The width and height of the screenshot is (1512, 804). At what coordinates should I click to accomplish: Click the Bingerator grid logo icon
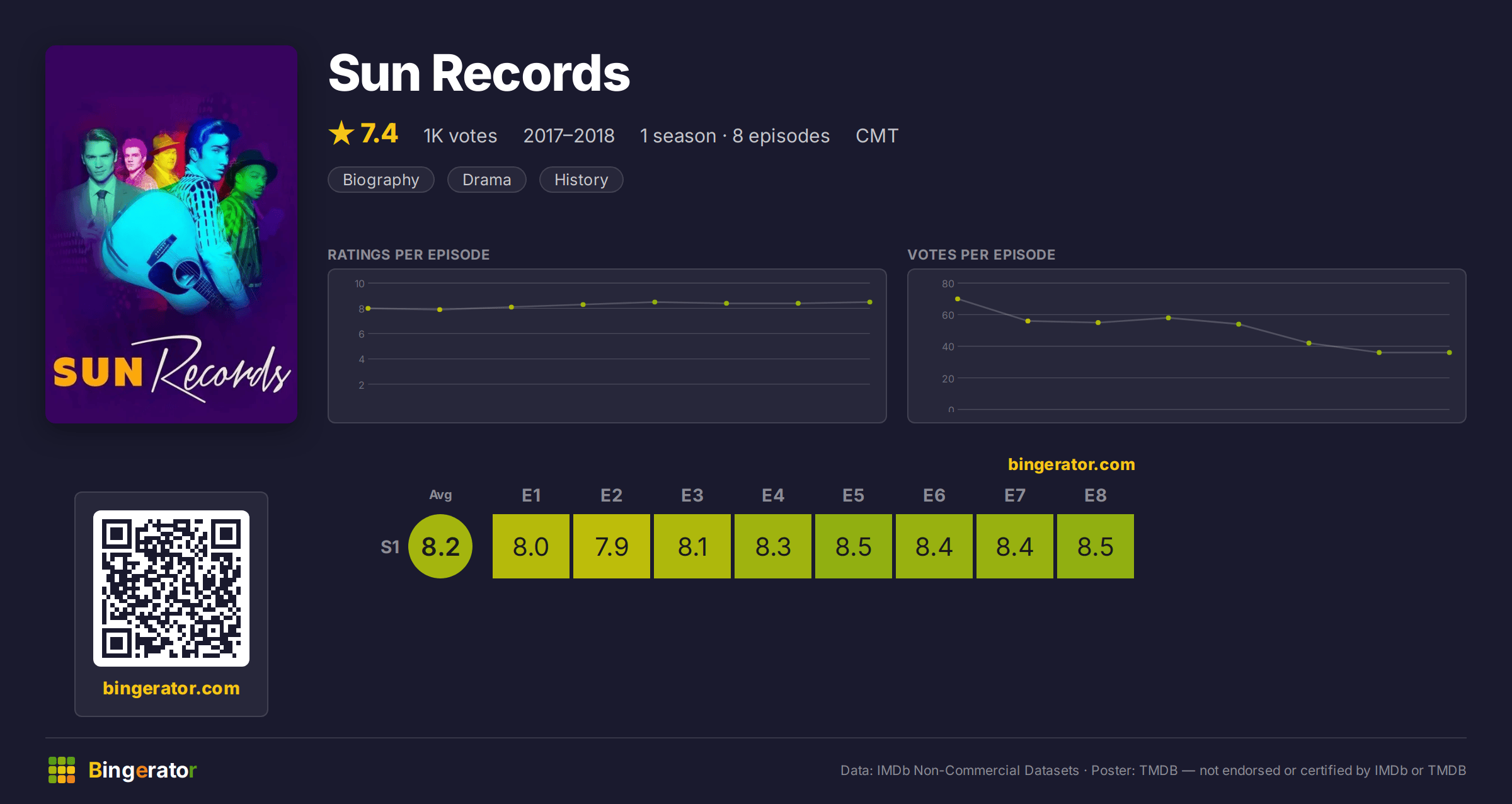pos(62,770)
